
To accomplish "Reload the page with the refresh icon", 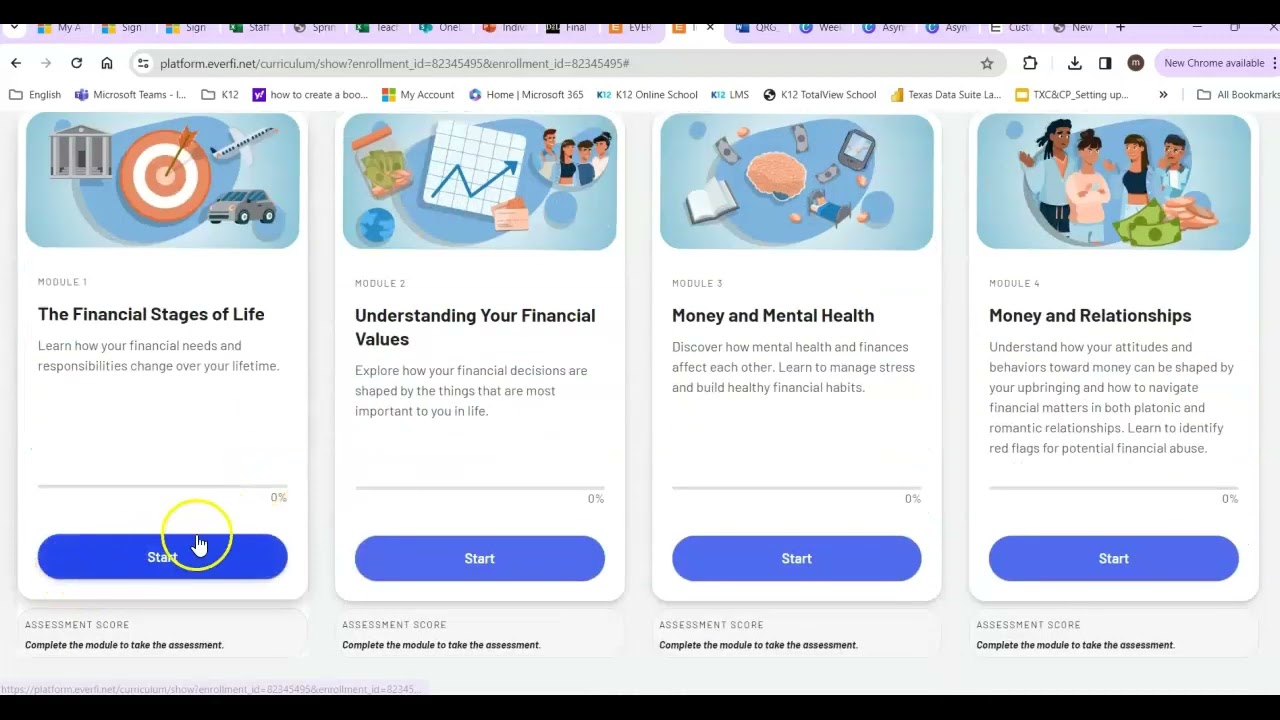I will (x=76, y=63).
